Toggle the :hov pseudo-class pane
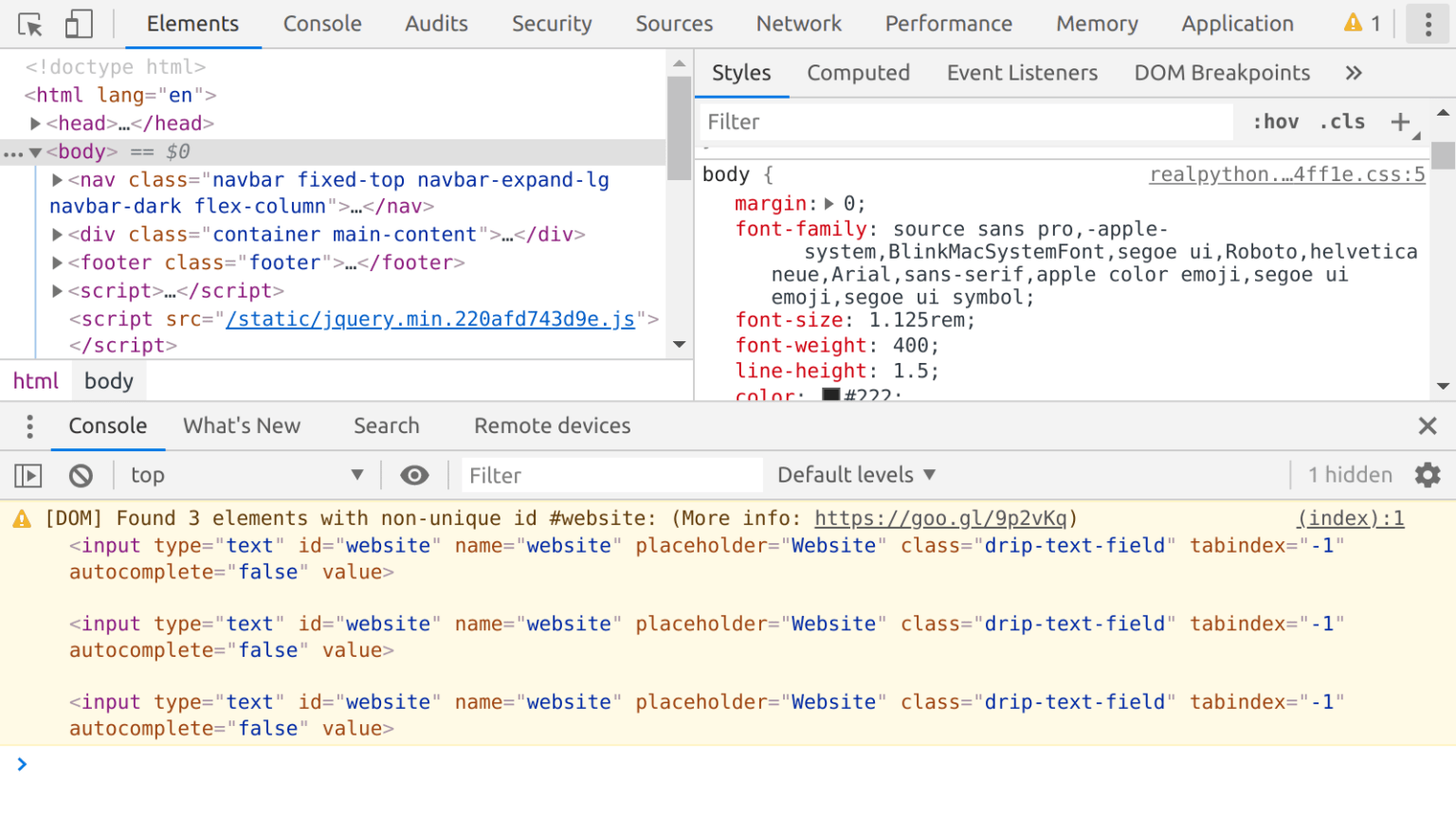 pyautogui.click(x=1275, y=121)
